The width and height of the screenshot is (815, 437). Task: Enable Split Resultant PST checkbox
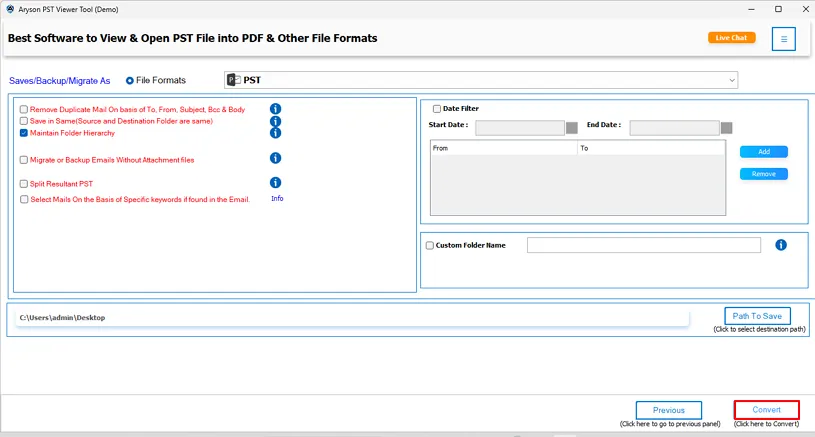pyautogui.click(x=24, y=184)
